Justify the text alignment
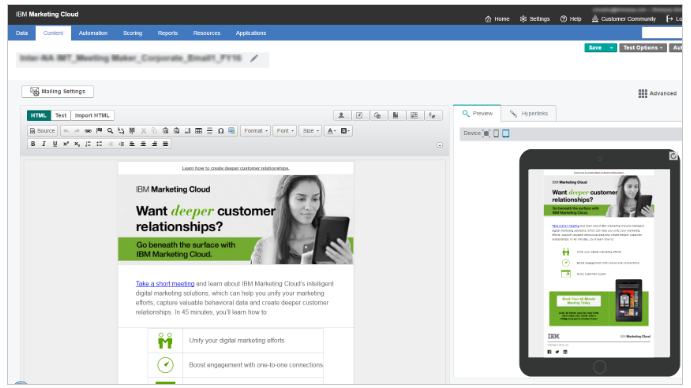 point(165,144)
